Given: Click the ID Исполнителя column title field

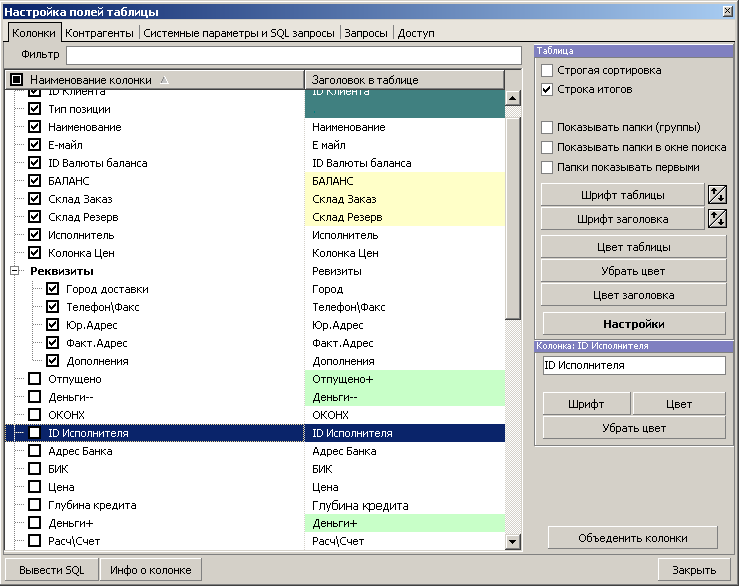Looking at the screenshot, I should coord(634,365).
